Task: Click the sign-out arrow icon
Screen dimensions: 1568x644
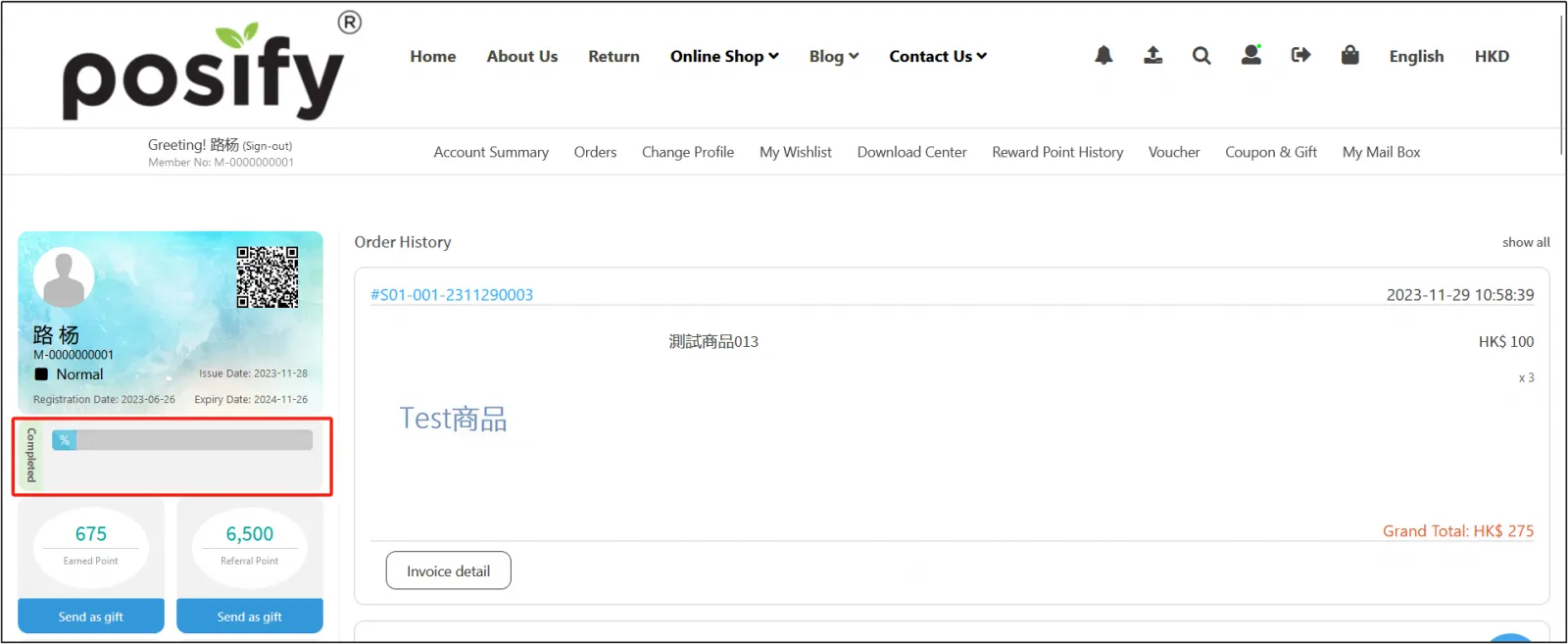Action: tap(1300, 56)
